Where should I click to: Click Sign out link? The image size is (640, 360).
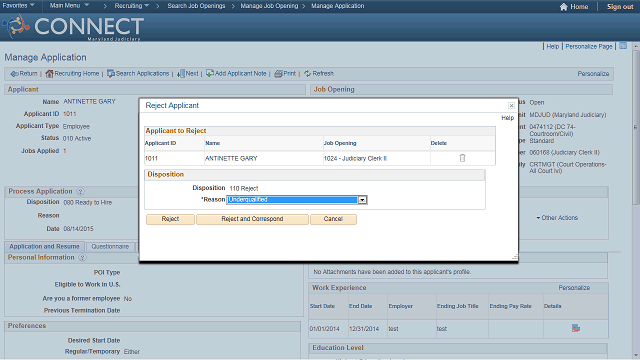pyautogui.click(x=620, y=7)
